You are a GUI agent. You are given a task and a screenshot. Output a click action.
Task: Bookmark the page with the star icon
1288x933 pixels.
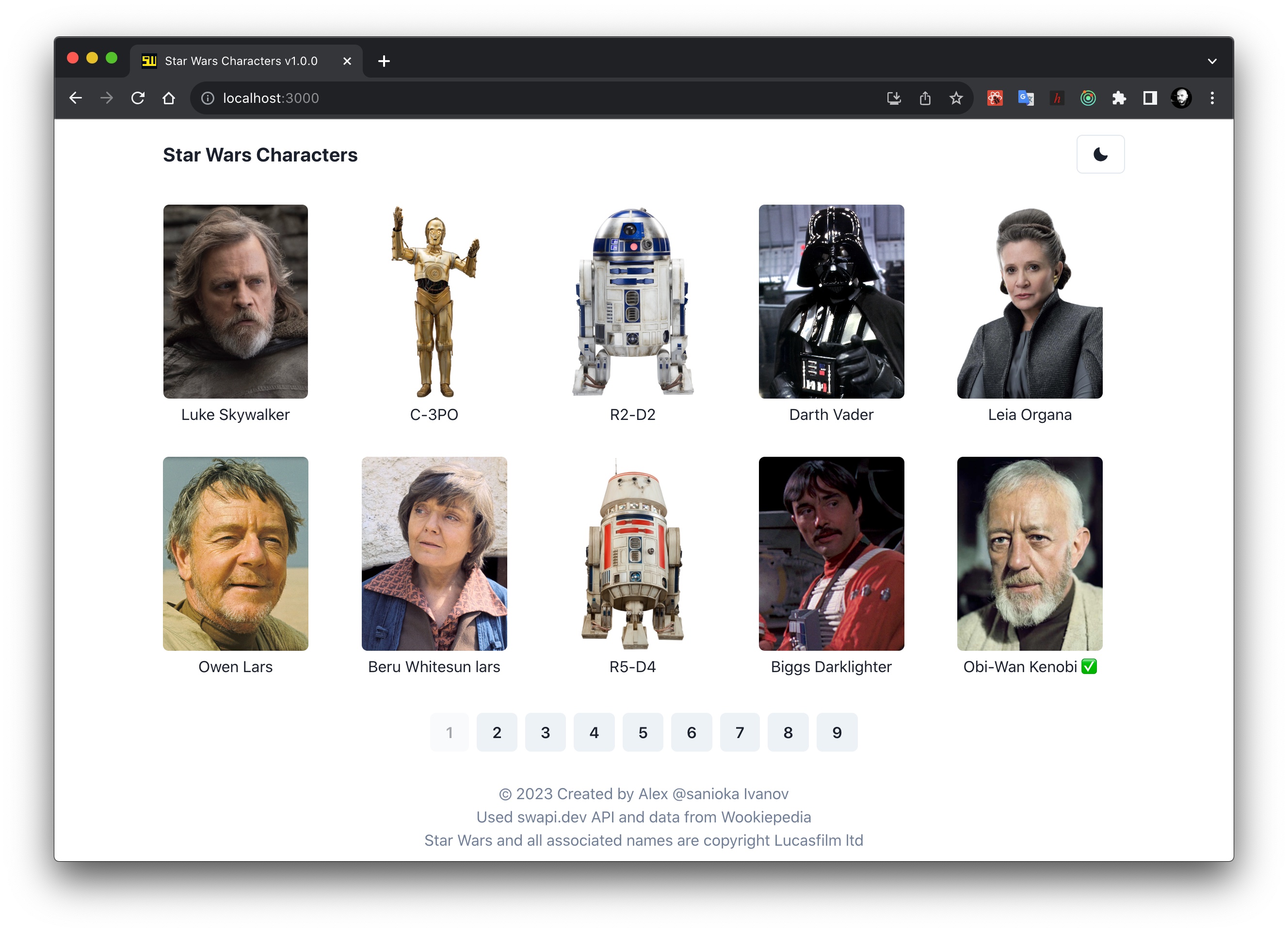pyautogui.click(x=956, y=98)
